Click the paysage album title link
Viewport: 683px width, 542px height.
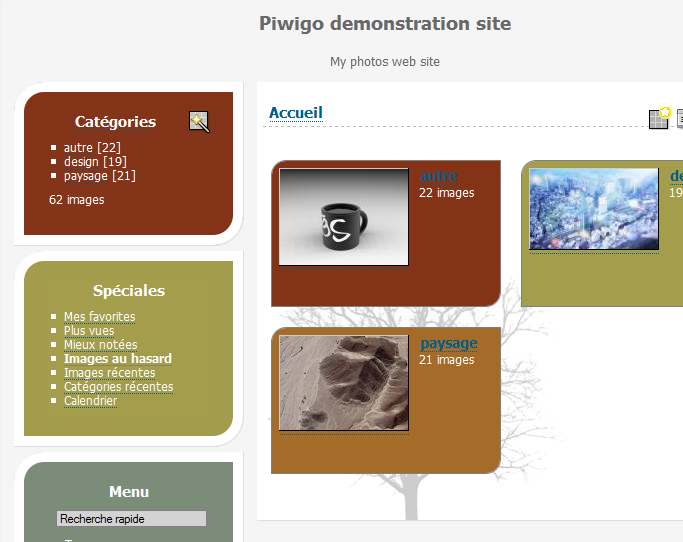448,343
